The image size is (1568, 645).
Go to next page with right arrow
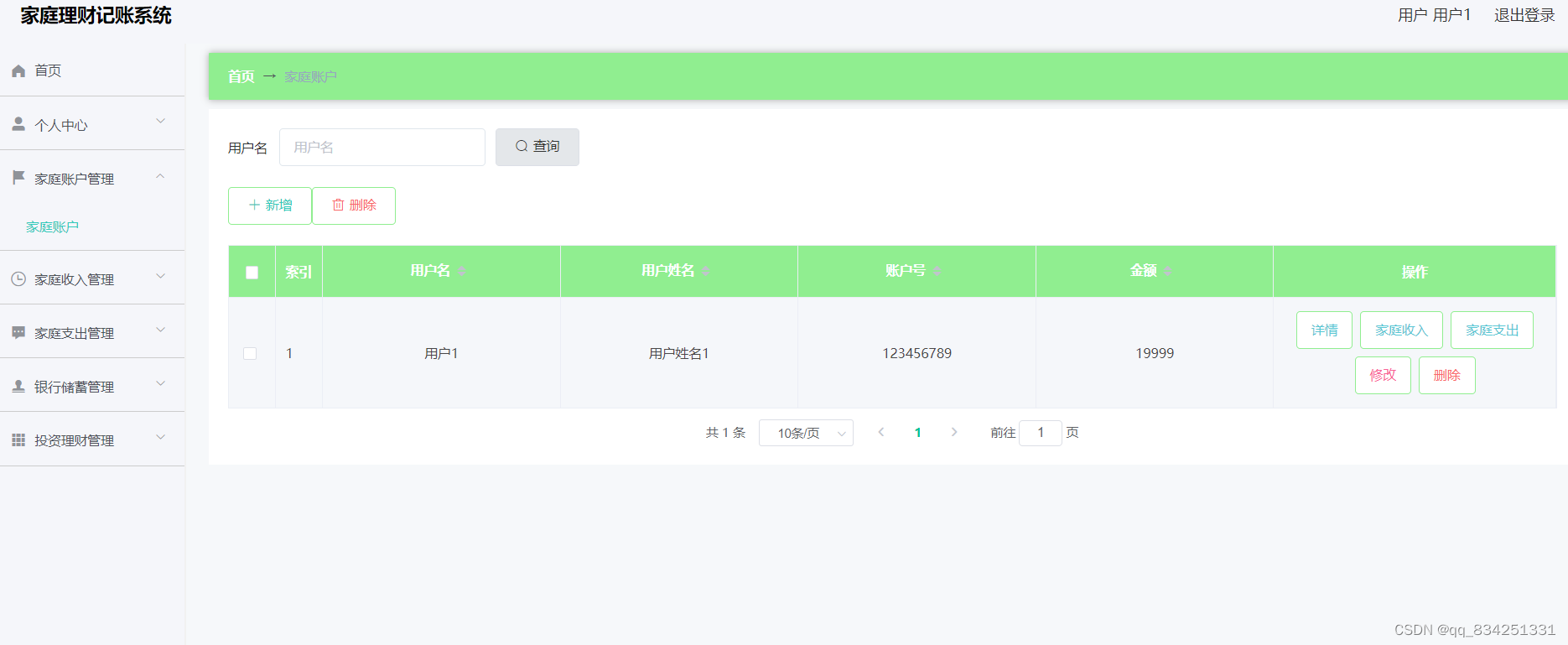tap(954, 432)
